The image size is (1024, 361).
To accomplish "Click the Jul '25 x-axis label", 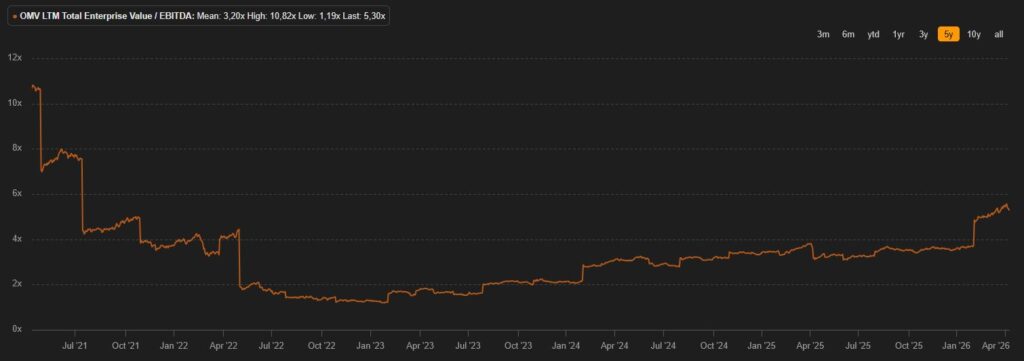I will 859,345.
